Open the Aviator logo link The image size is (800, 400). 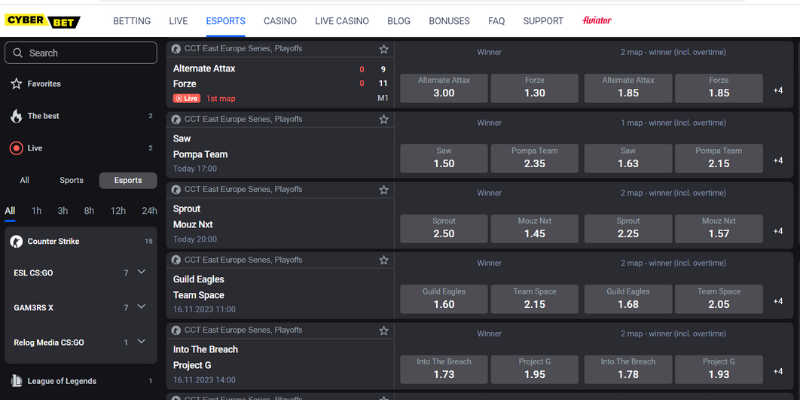(596, 21)
